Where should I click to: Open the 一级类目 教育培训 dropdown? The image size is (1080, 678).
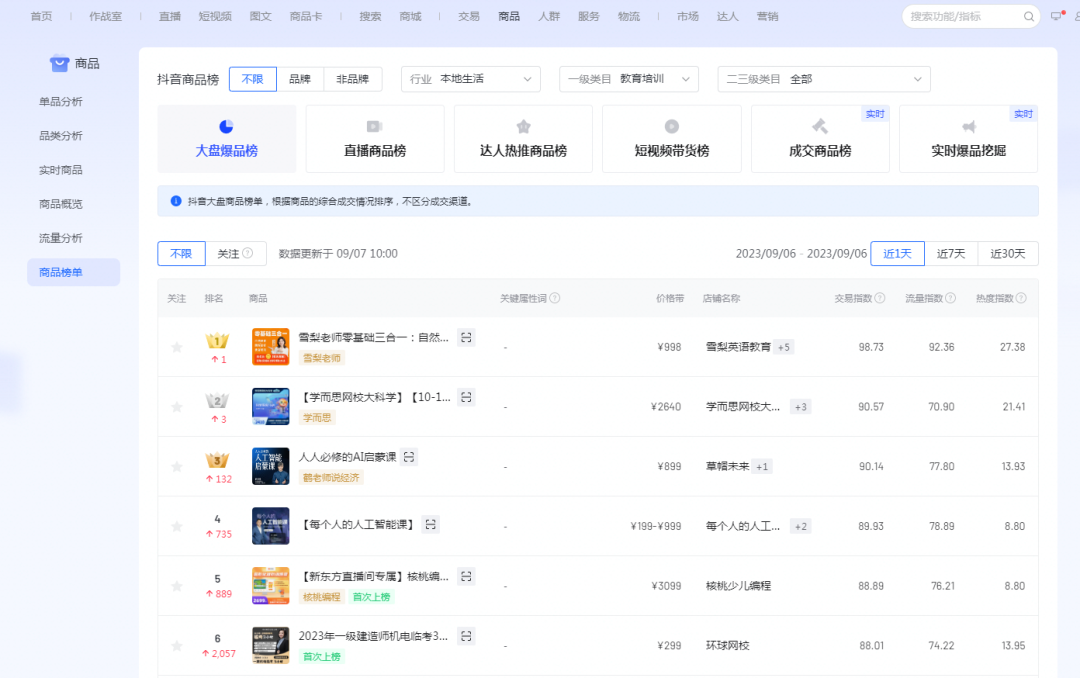629,79
